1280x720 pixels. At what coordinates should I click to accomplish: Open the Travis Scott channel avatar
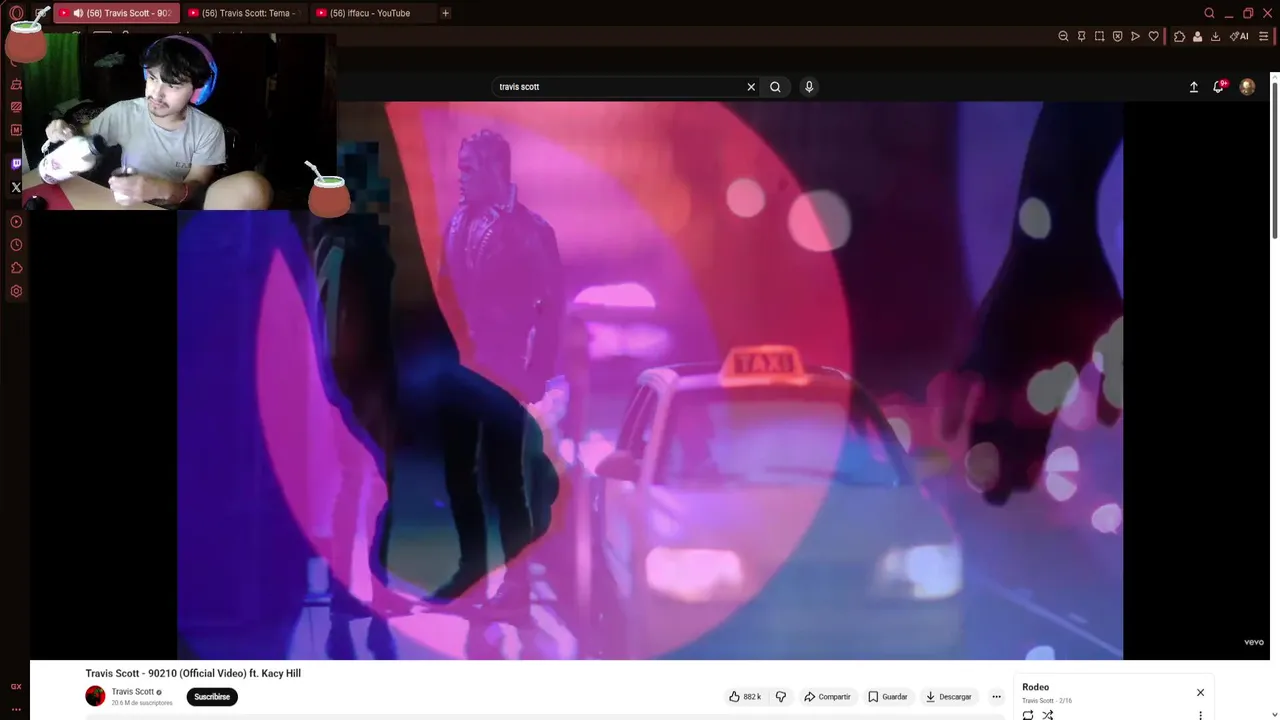click(x=95, y=696)
